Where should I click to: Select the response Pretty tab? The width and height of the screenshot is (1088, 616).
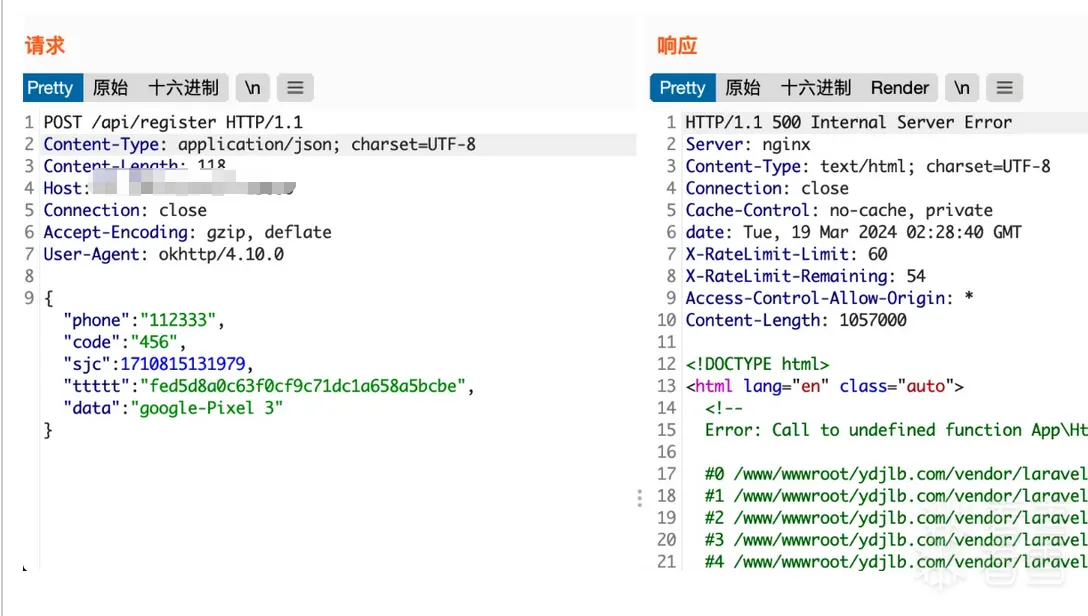tap(682, 88)
